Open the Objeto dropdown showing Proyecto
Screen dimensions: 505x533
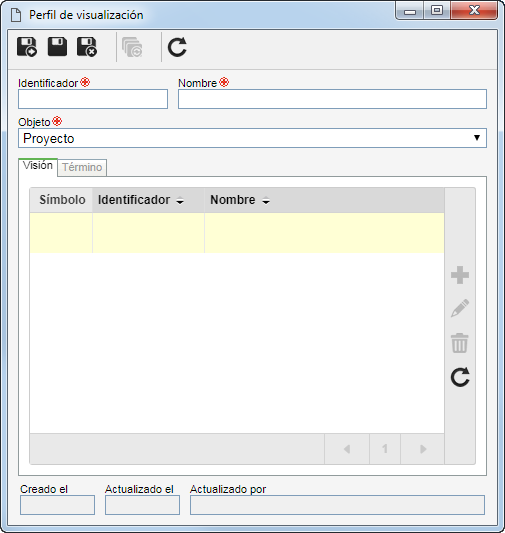coord(252,138)
